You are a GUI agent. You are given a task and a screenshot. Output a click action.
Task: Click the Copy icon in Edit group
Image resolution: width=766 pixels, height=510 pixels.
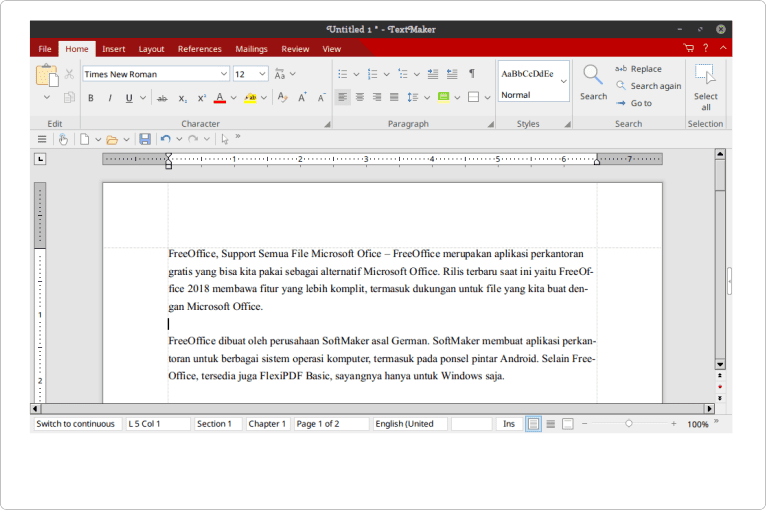point(69,98)
